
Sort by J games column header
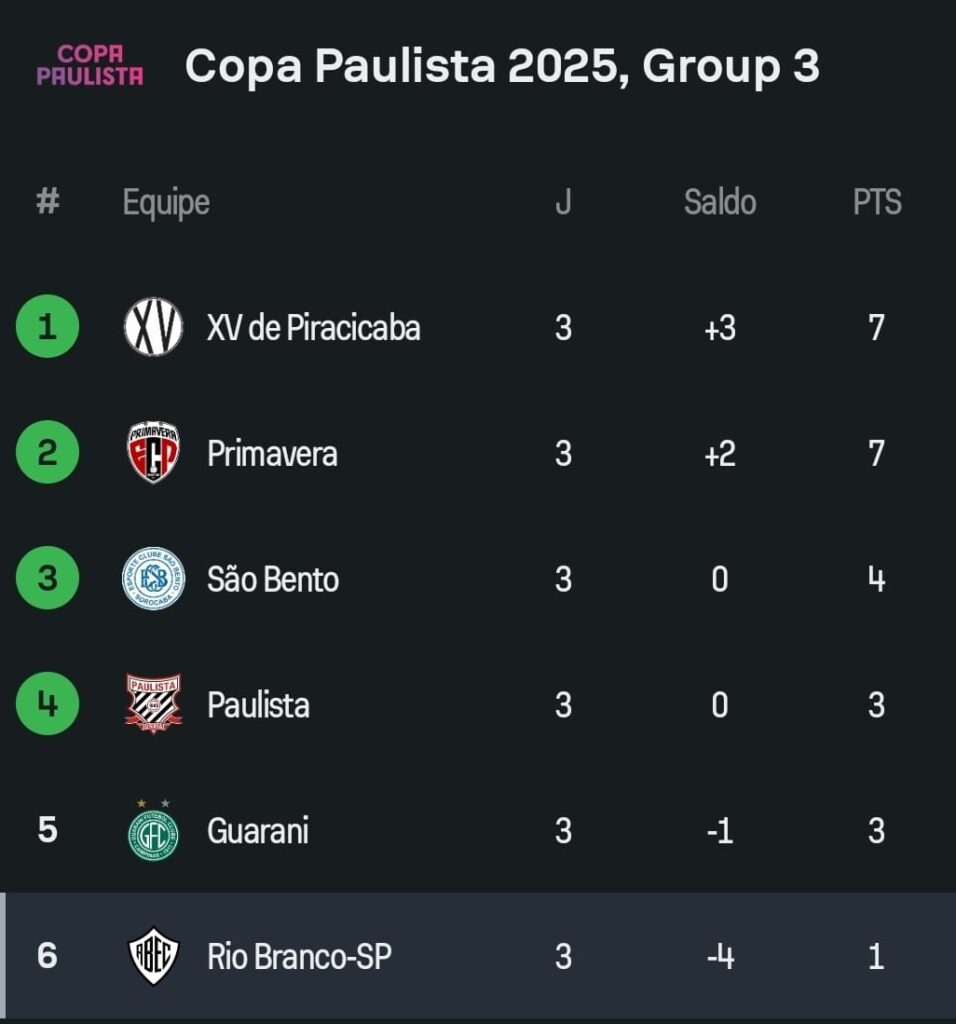tap(563, 202)
